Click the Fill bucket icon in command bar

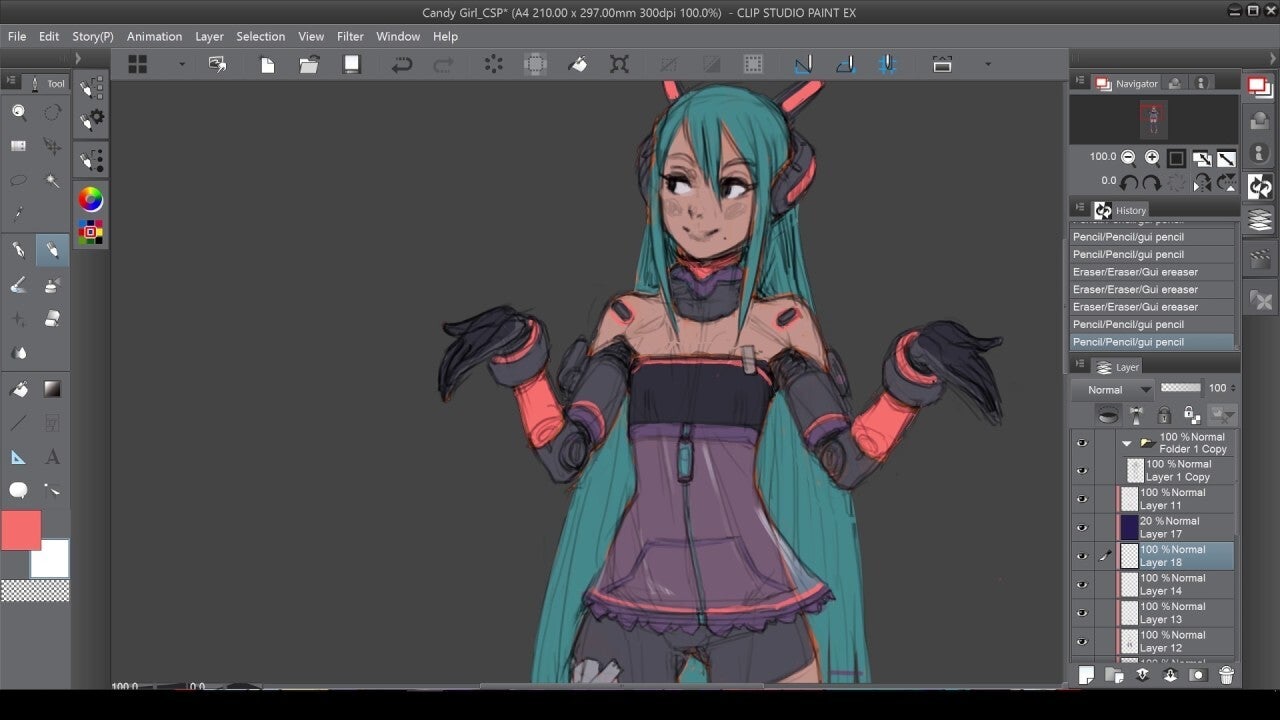click(x=578, y=64)
